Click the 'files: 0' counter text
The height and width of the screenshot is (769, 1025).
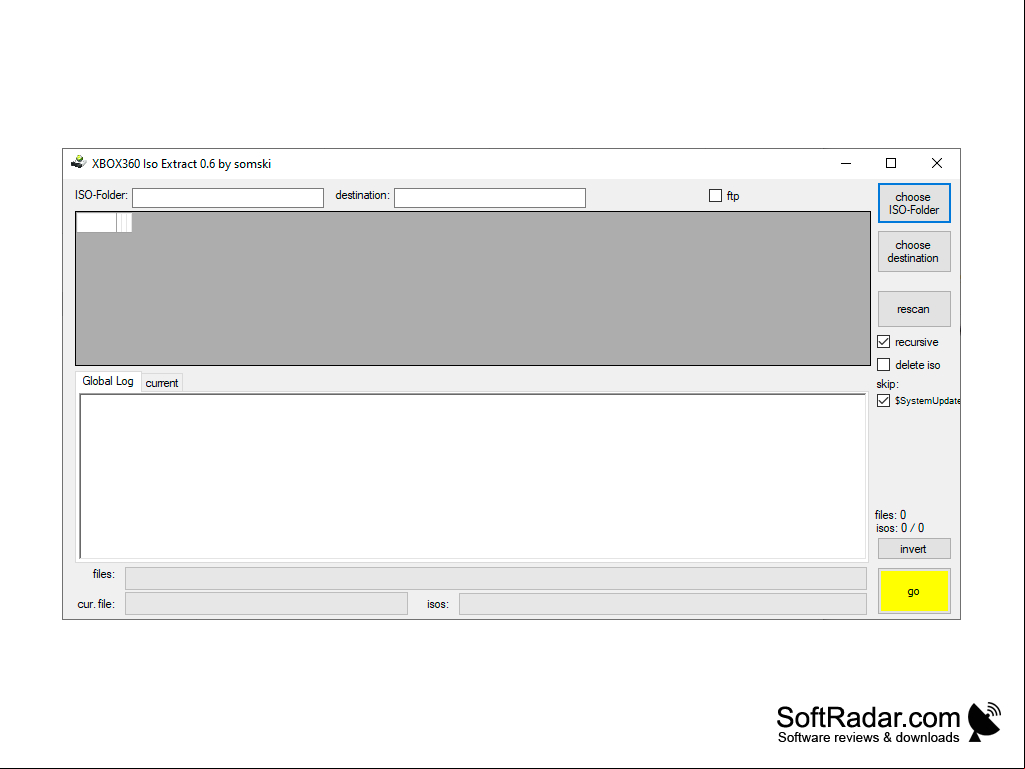pyautogui.click(x=890, y=515)
